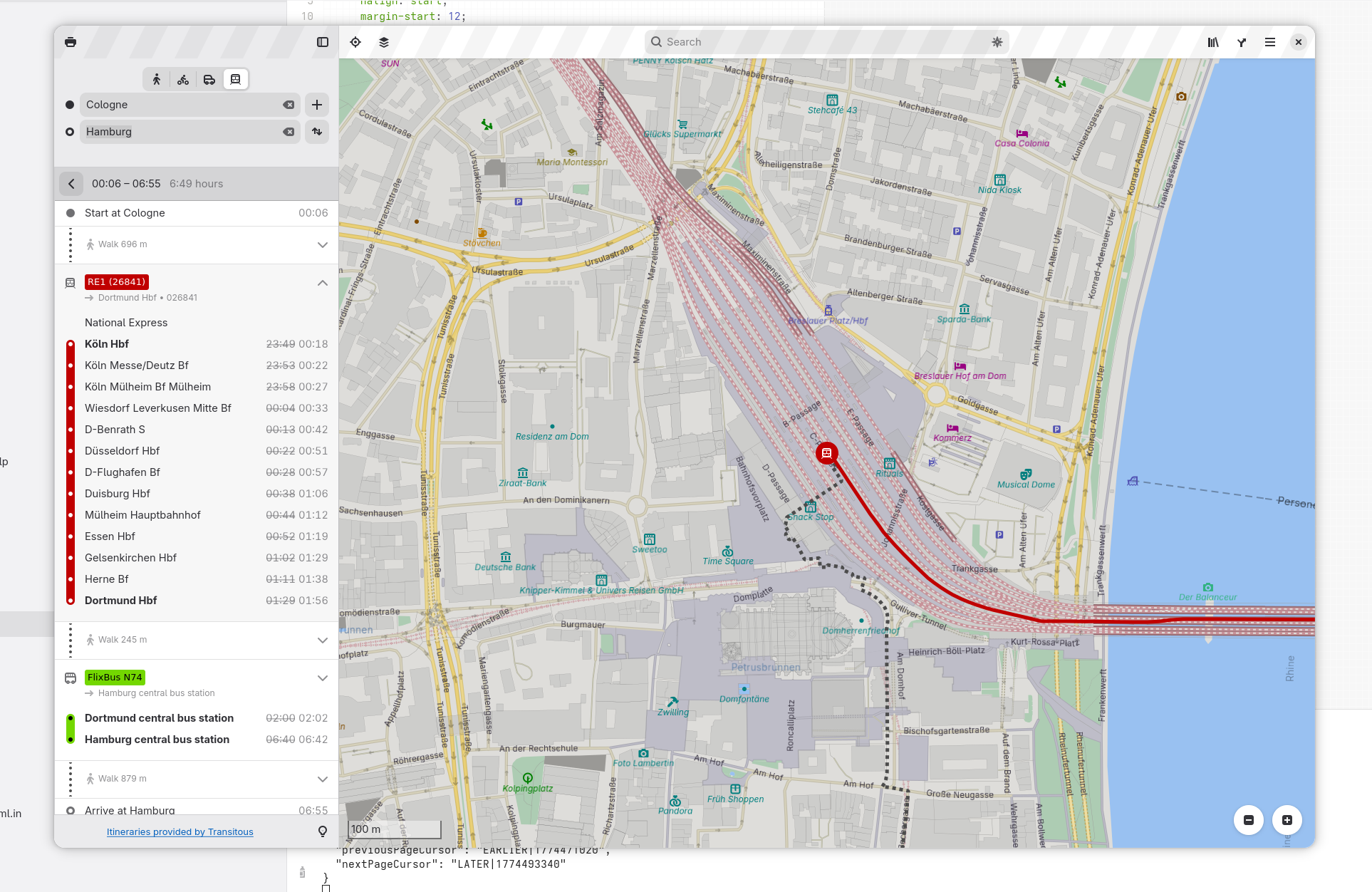Screen dimensions: 1372x892
Task: Open Itineraries provided by Transitous link
Action: pos(180,832)
